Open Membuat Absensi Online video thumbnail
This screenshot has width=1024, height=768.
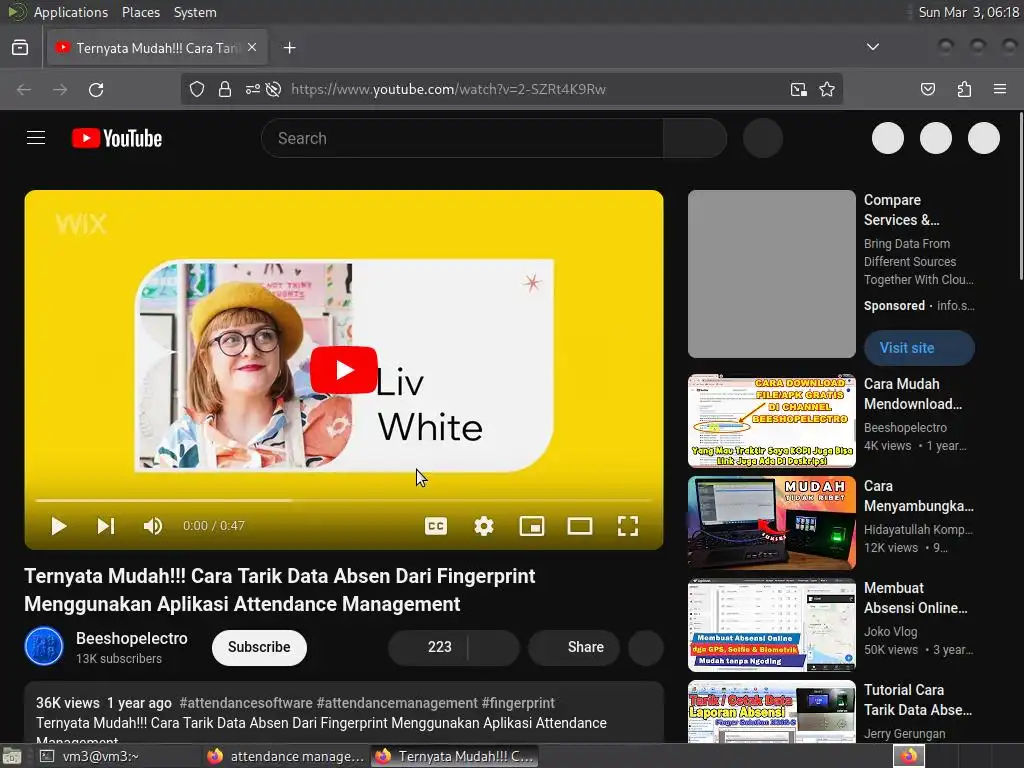772,624
